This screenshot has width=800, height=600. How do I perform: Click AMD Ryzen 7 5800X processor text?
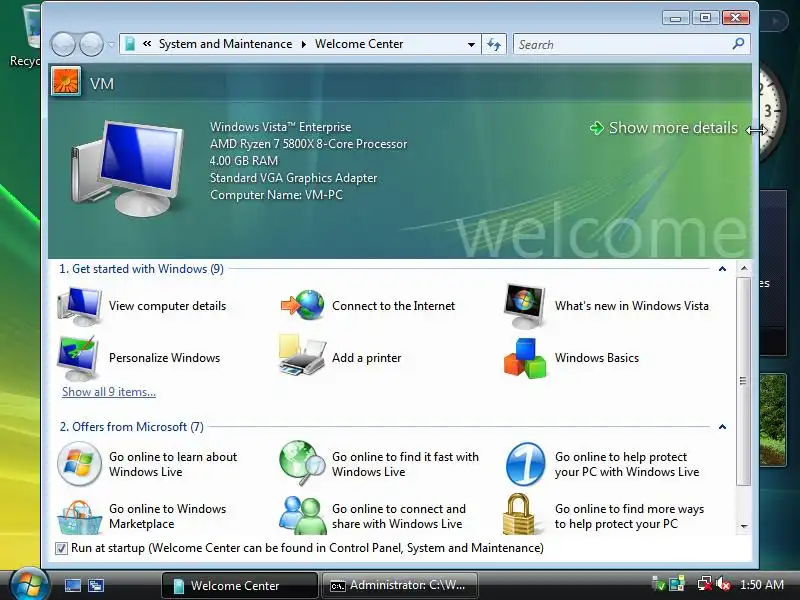[x=308, y=144]
